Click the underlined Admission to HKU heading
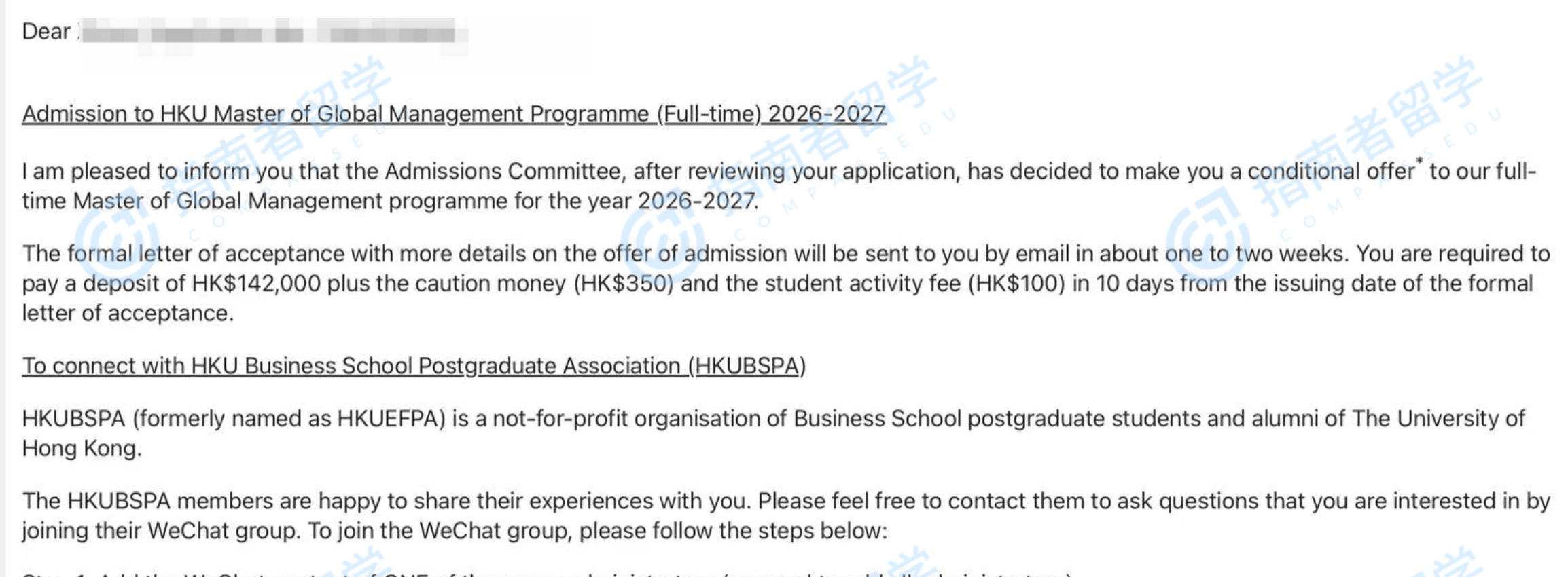1568x577 pixels. pos(454,114)
